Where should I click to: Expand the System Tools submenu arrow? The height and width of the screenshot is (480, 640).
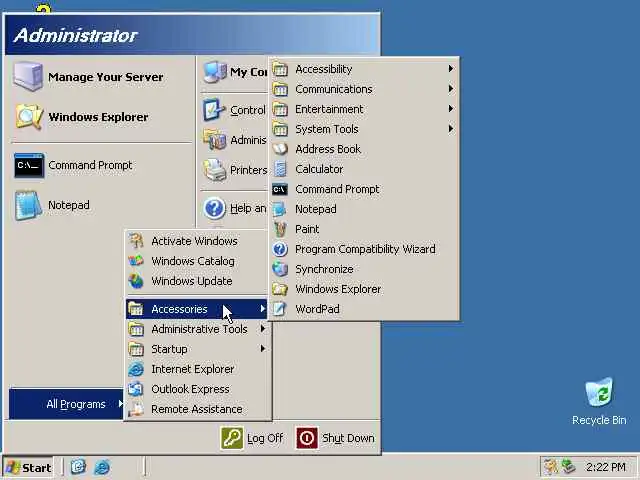[x=450, y=129]
